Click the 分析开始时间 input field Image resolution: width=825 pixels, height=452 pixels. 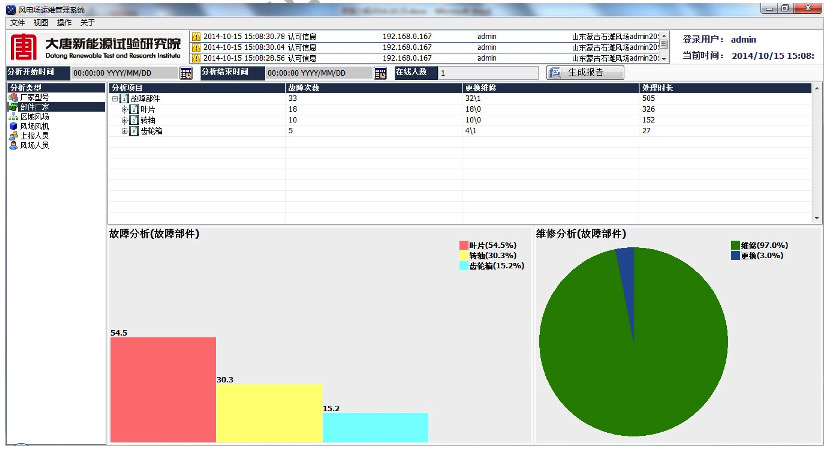(x=123, y=73)
